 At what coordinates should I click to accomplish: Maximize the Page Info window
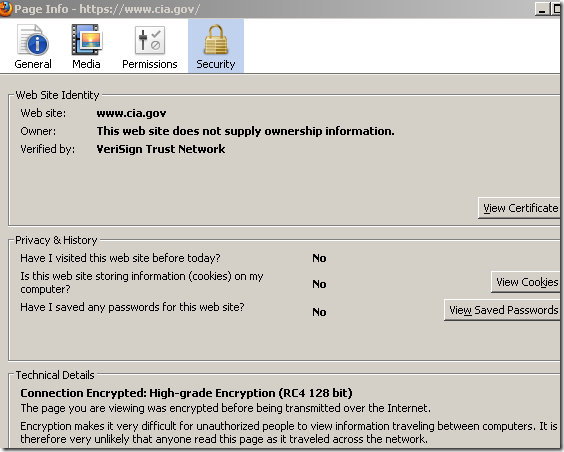(556, 9)
